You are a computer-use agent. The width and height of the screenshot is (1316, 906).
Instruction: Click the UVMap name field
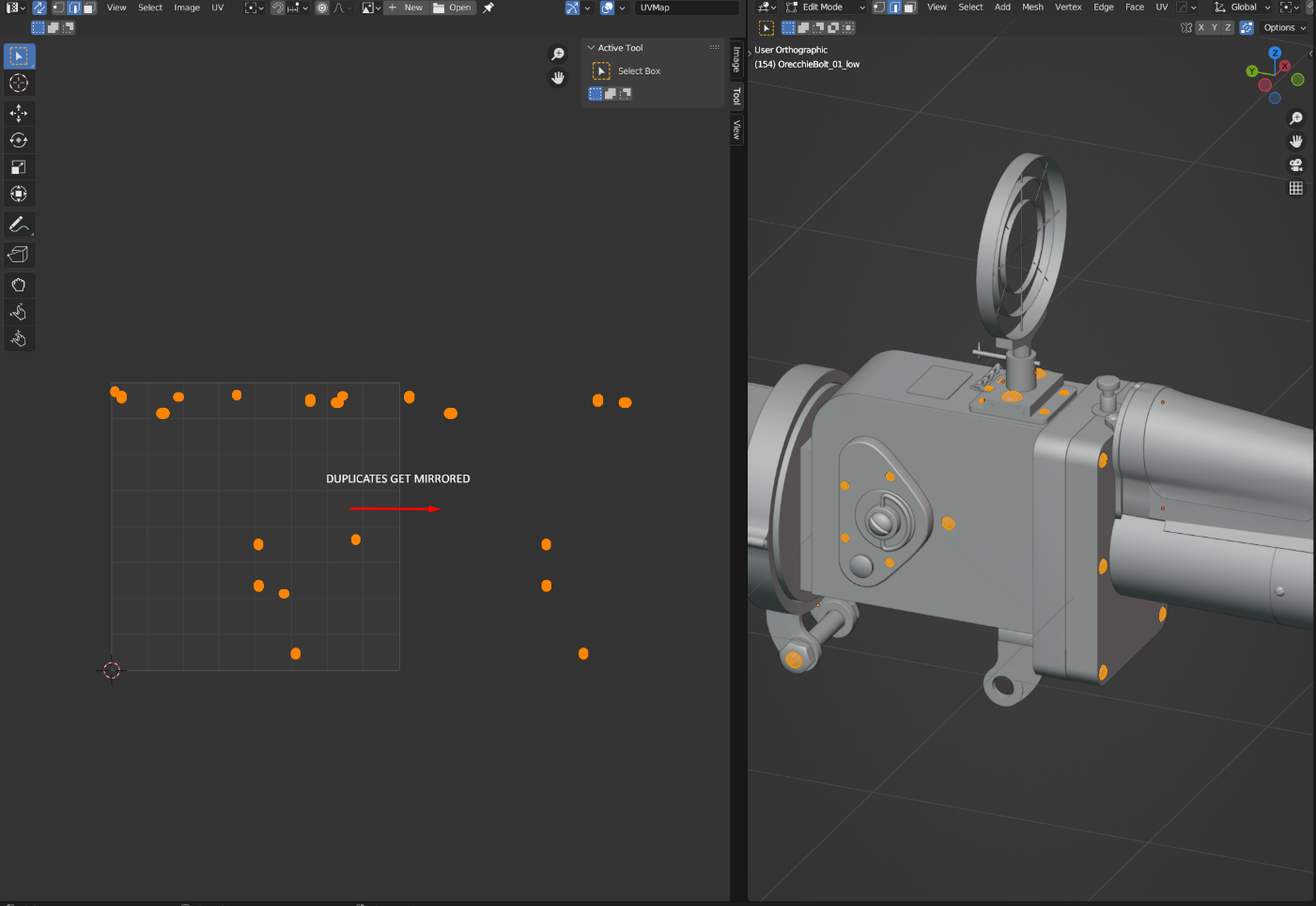pyautogui.click(x=686, y=8)
